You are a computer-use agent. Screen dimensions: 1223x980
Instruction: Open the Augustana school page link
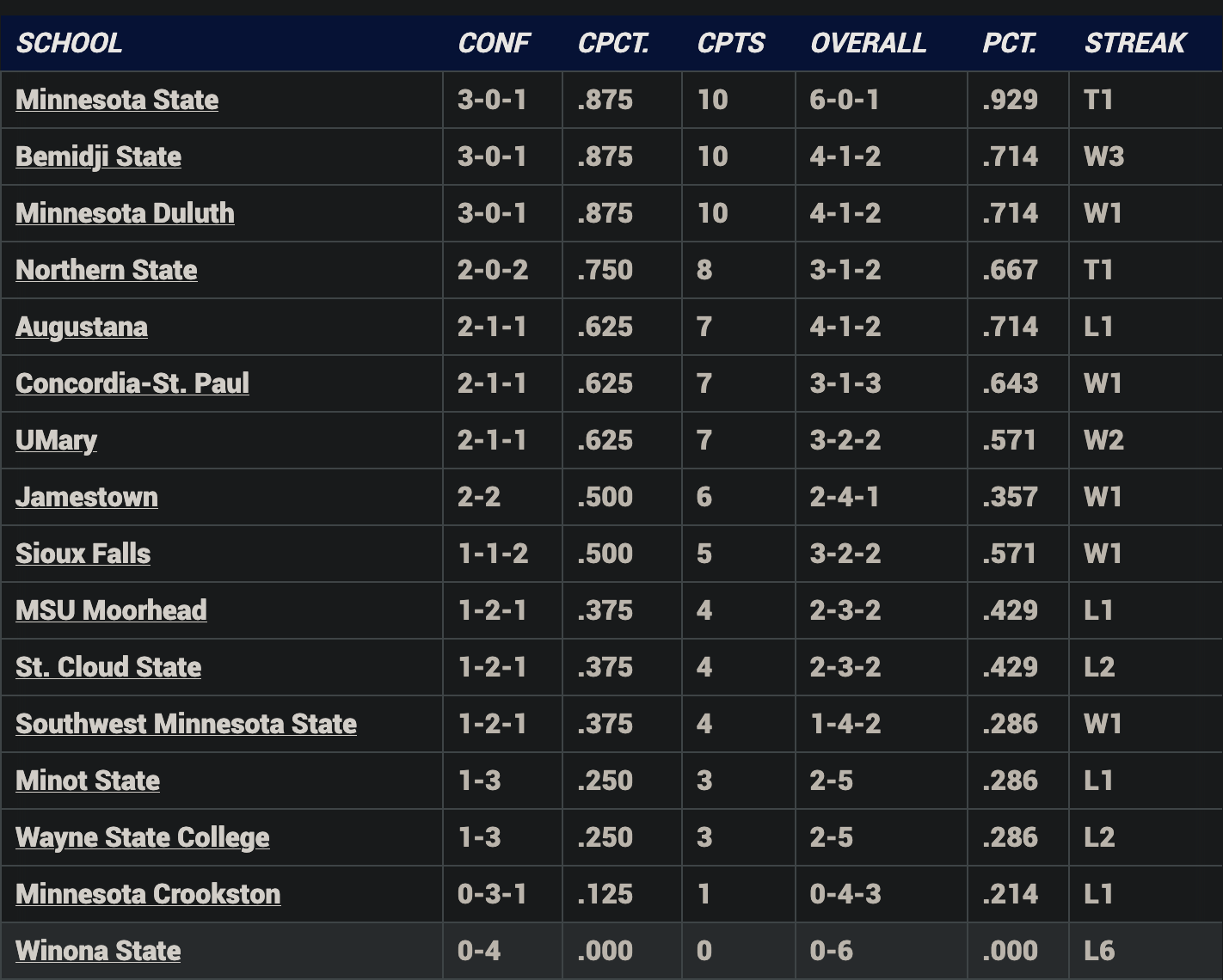pos(82,327)
